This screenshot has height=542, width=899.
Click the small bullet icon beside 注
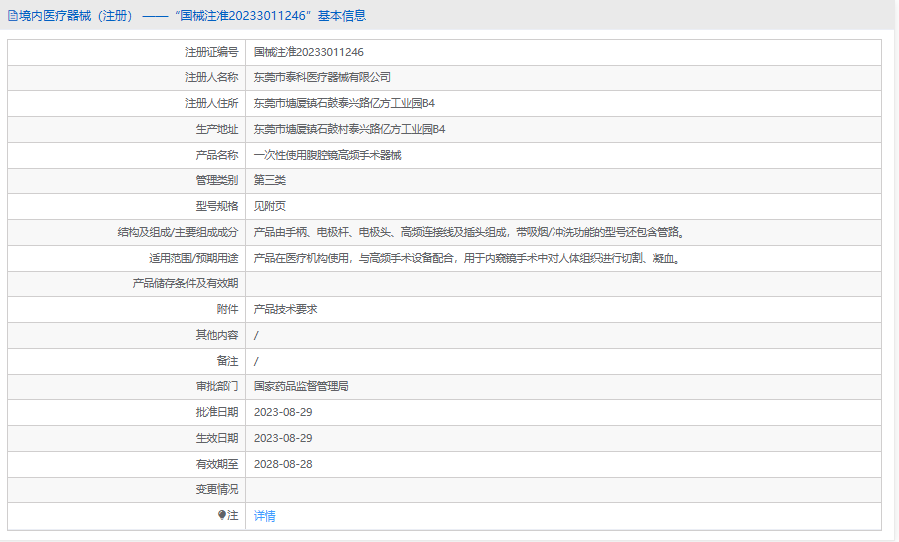[222, 516]
